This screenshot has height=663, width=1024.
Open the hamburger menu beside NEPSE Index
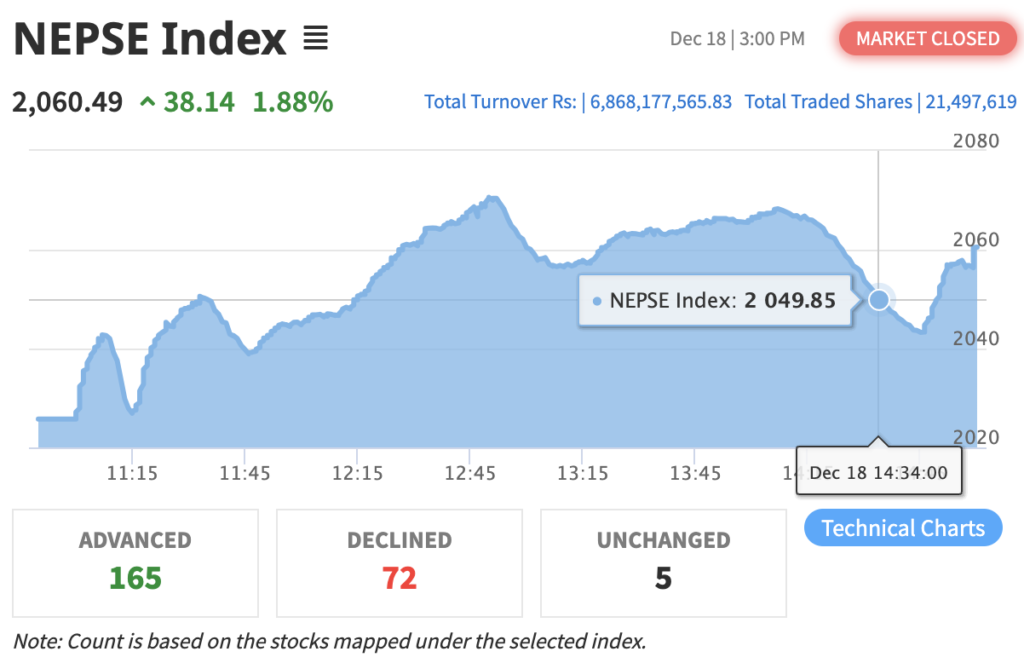tap(316, 39)
